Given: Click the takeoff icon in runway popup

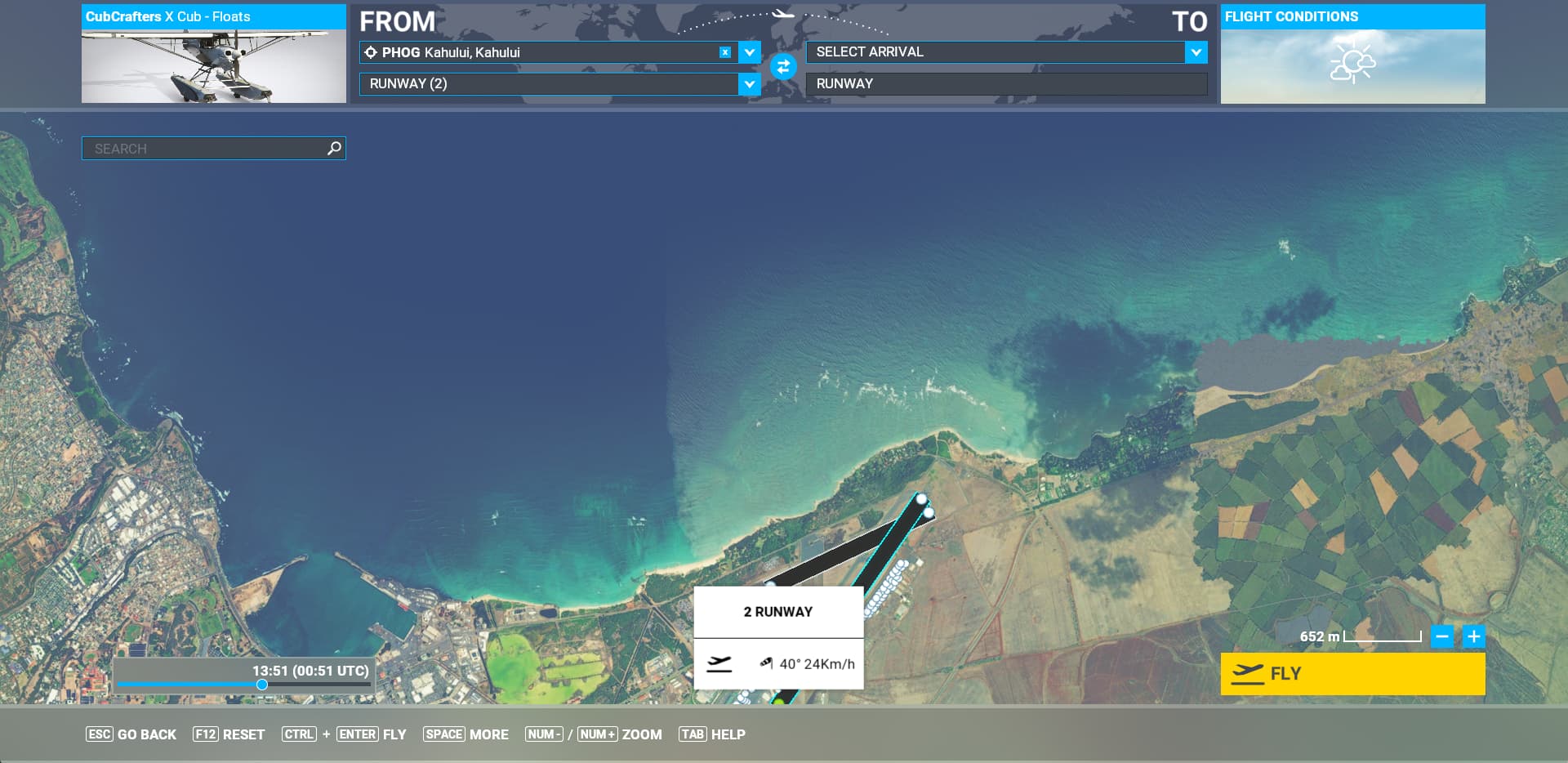Looking at the screenshot, I should point(719,663).
